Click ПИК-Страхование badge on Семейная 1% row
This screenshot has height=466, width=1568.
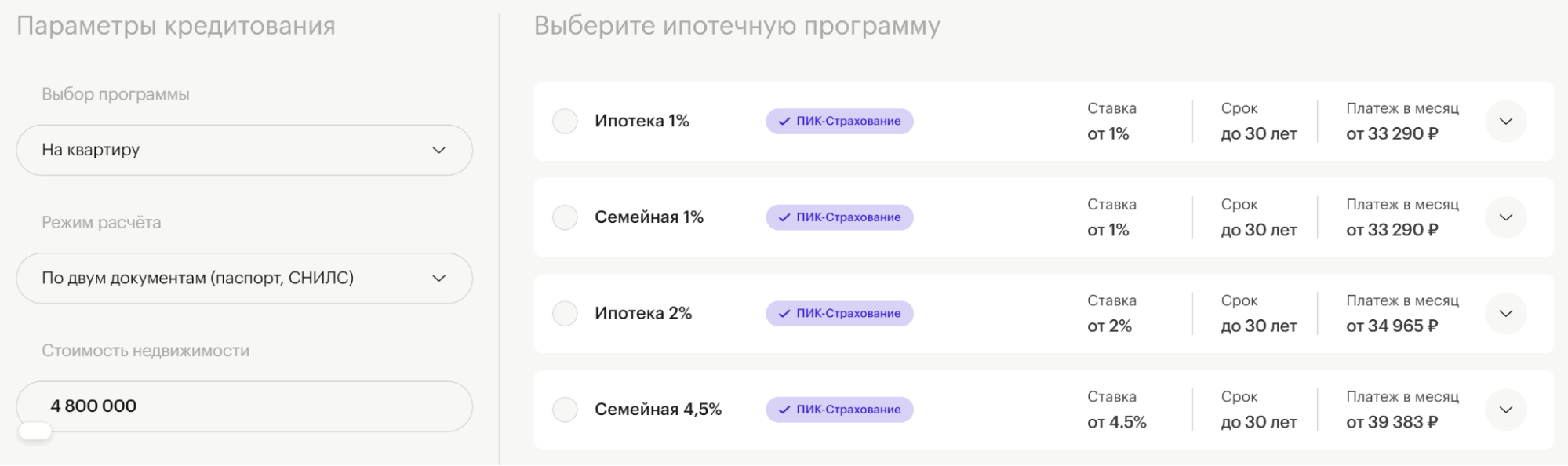tap(839, 217)
